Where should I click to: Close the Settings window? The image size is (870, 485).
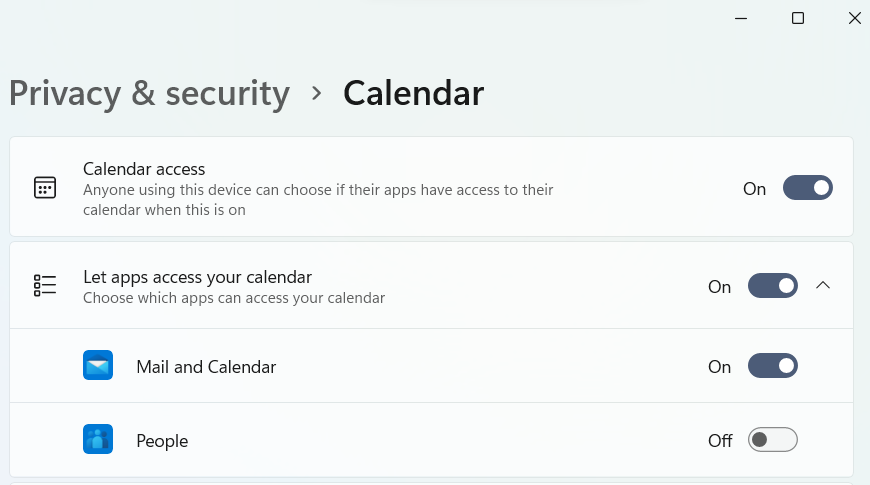(854, 18)
